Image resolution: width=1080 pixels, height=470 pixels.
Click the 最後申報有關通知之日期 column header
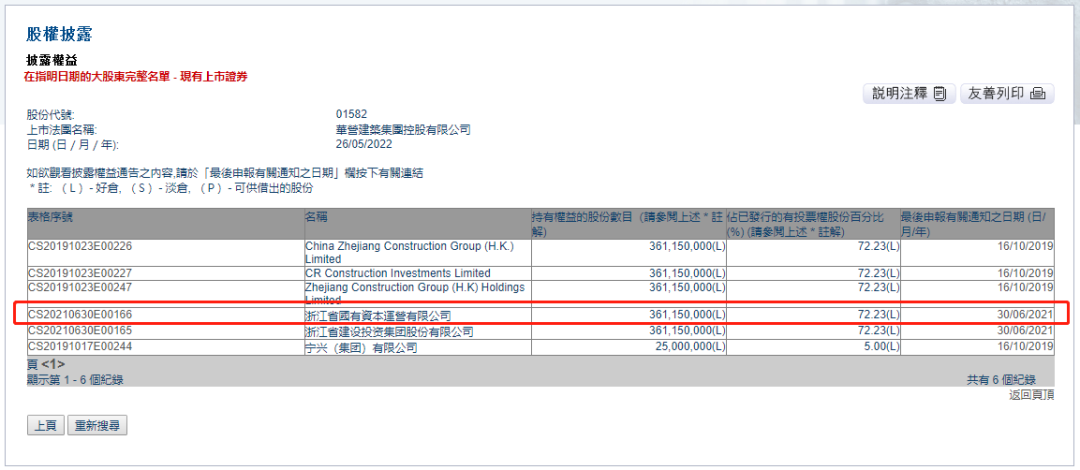[977, 223]
